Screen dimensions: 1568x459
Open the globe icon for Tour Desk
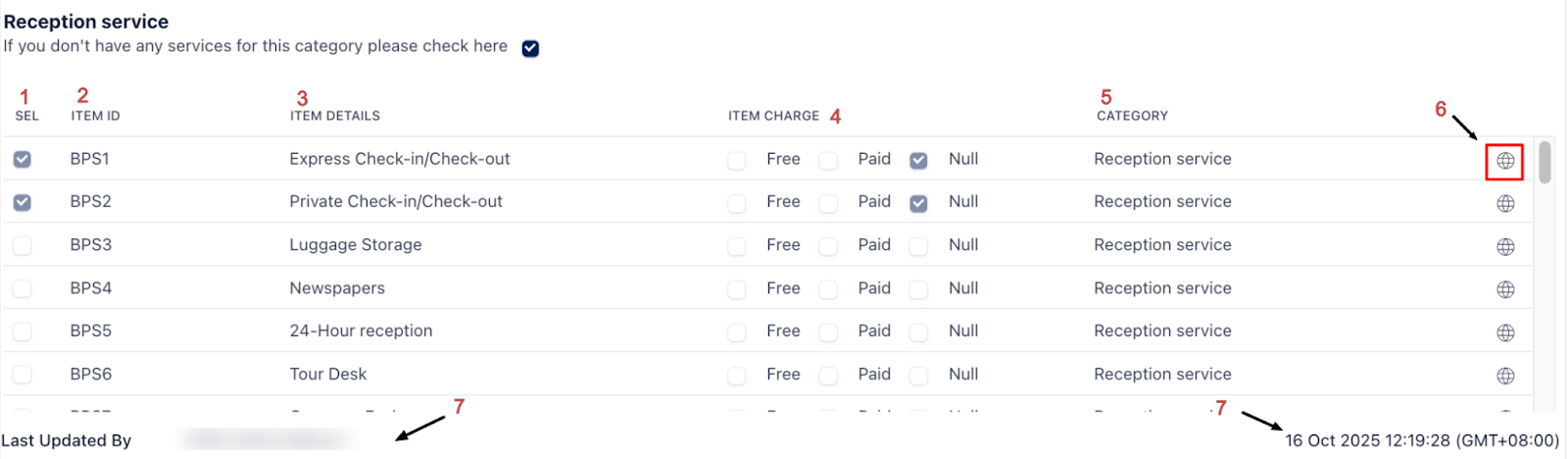coord(1505,377)
